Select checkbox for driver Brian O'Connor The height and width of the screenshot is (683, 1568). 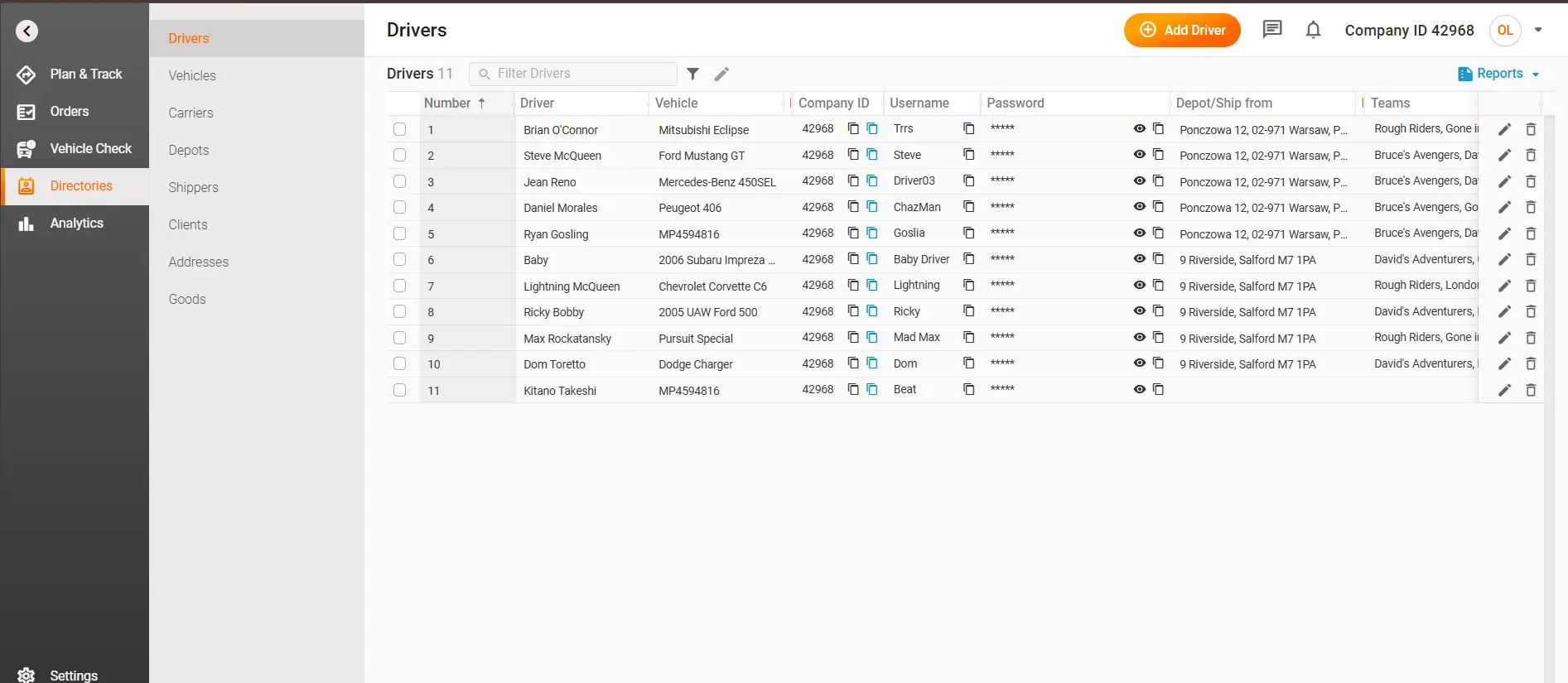click(x=400, y=129)
